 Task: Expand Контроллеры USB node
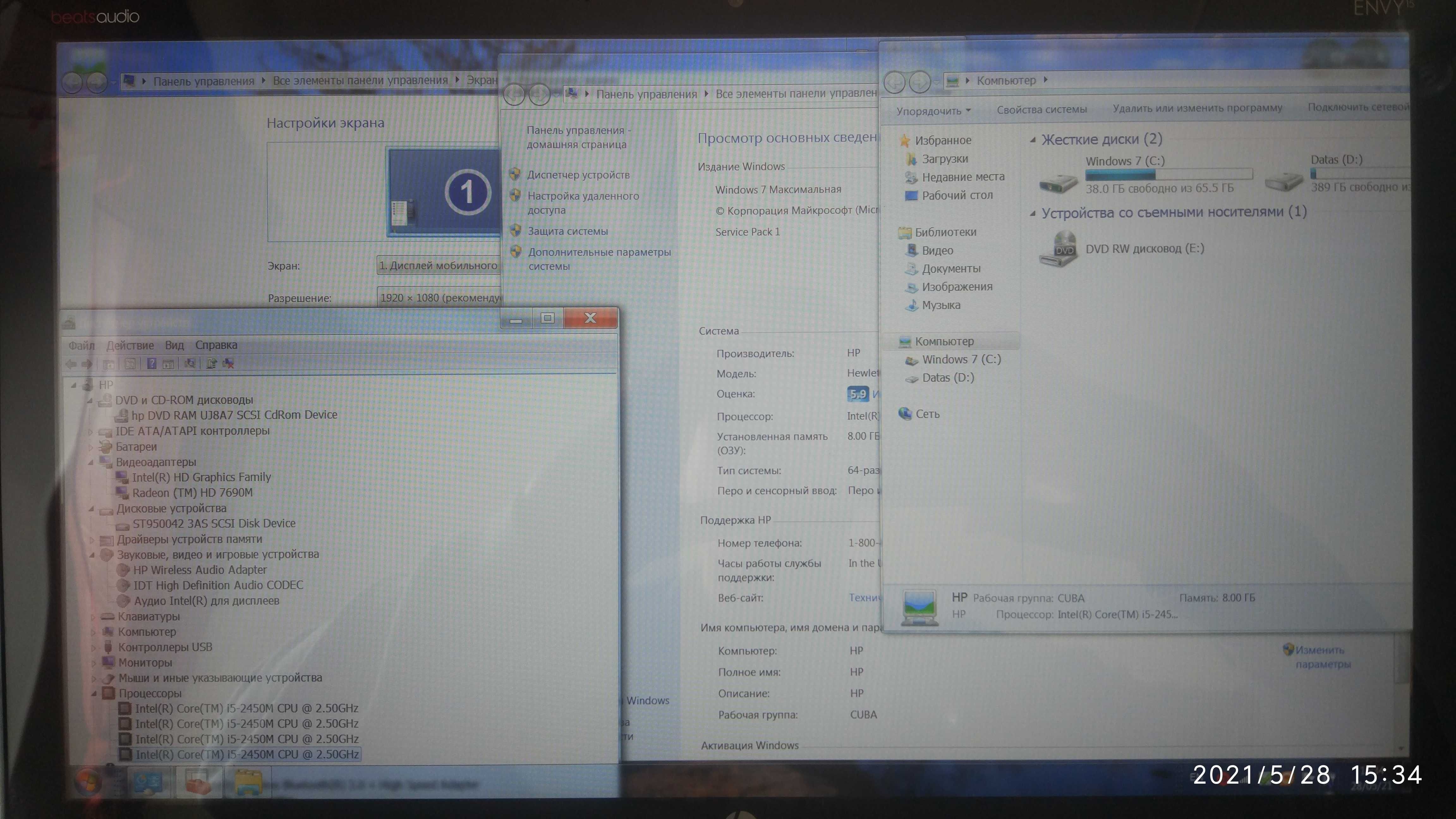(93, 648)
